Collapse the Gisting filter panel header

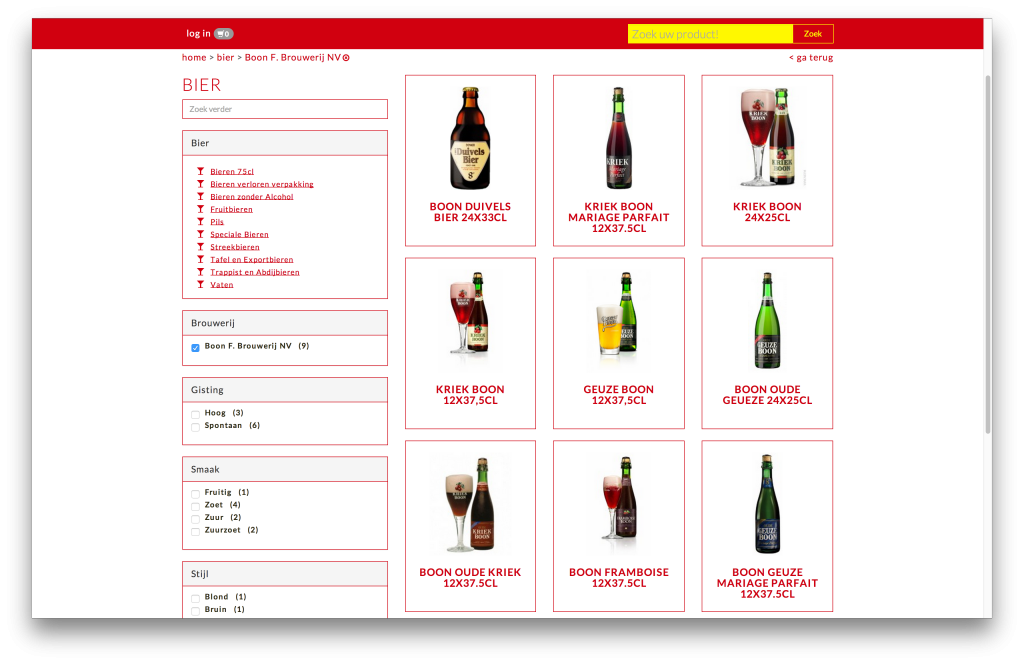pyautogui.click(x=284, y=390)
